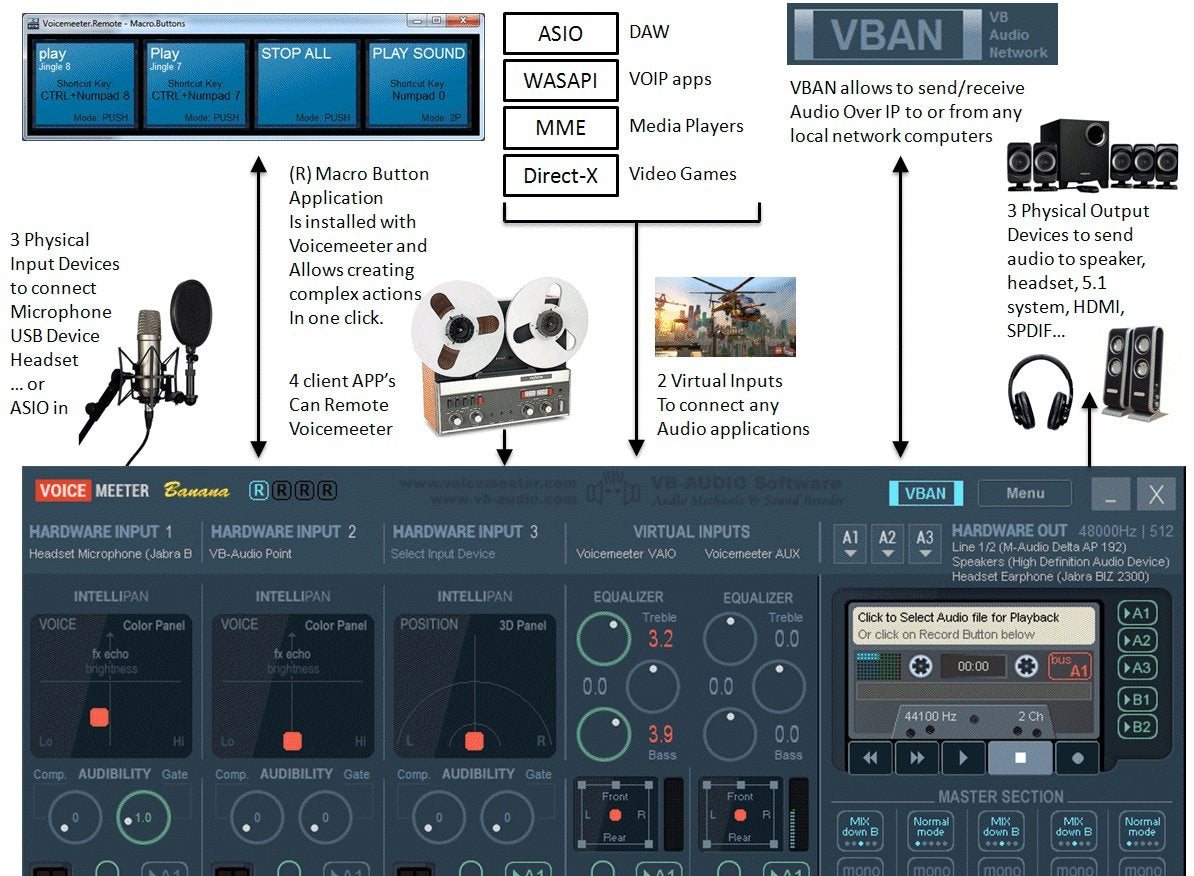The height and width of the screenshot is (876, 1194).
Task: Click the fast-forward button on the cassette recorder
Action: pyautogui.click(x=917, y=758)
